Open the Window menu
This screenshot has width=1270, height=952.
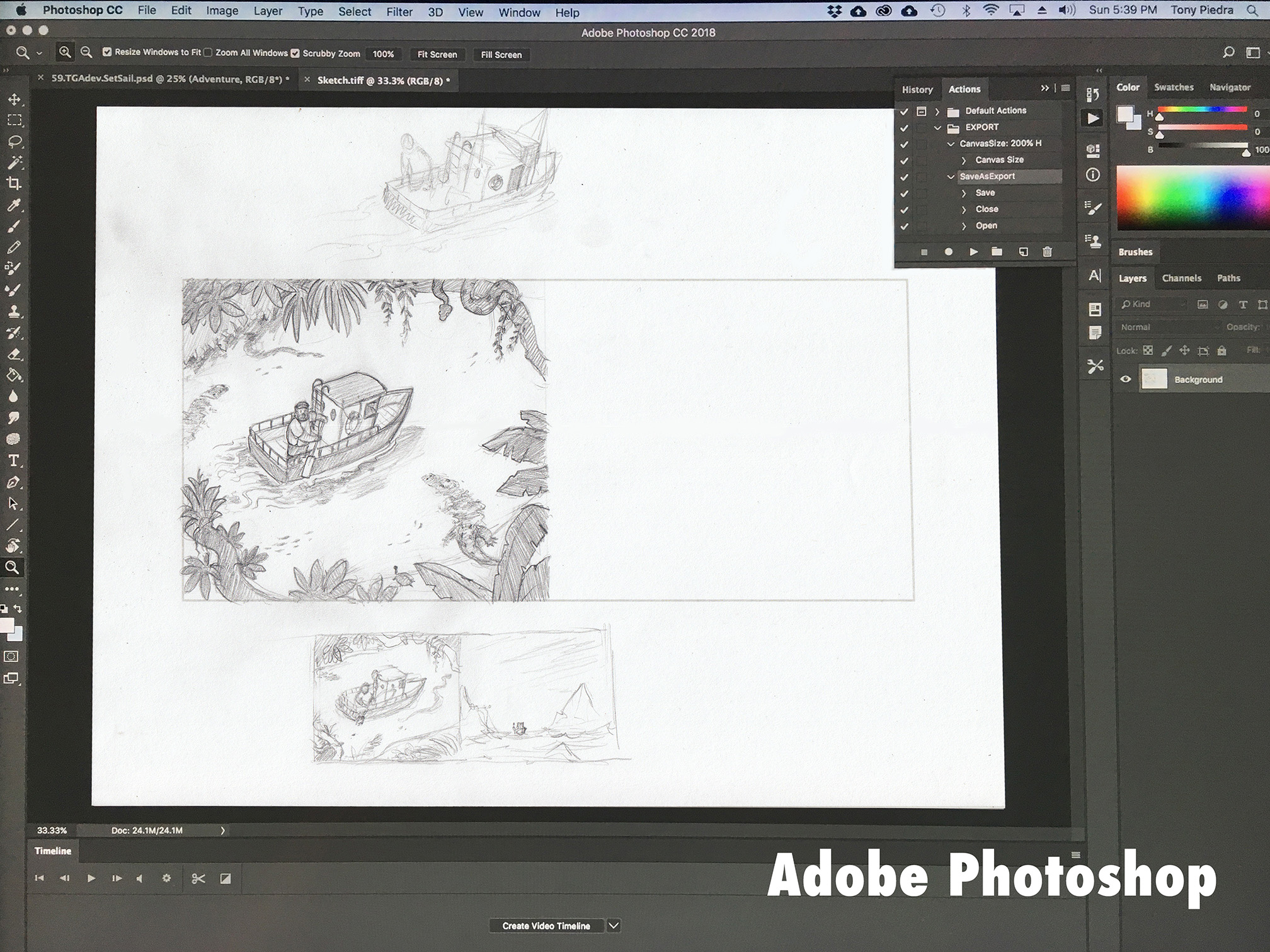click(519, 13)
